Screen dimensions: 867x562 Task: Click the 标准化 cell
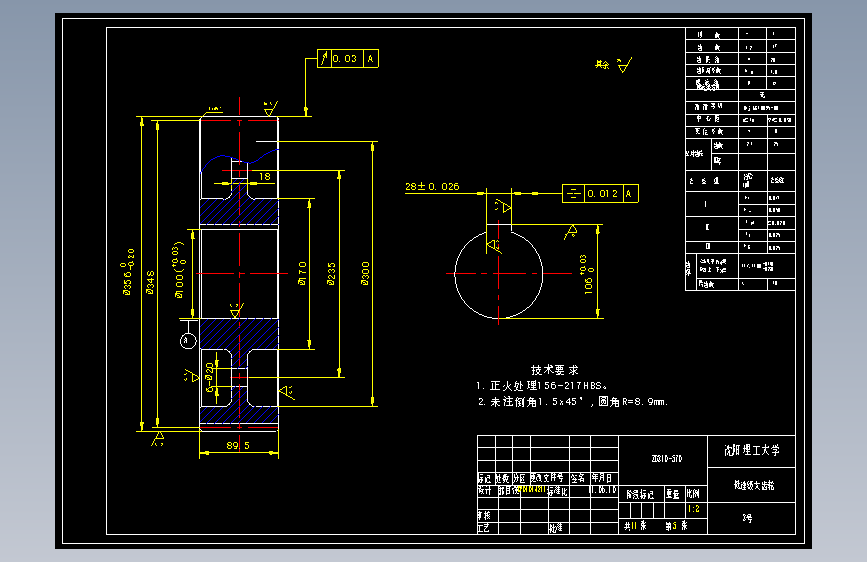(558, 491)
